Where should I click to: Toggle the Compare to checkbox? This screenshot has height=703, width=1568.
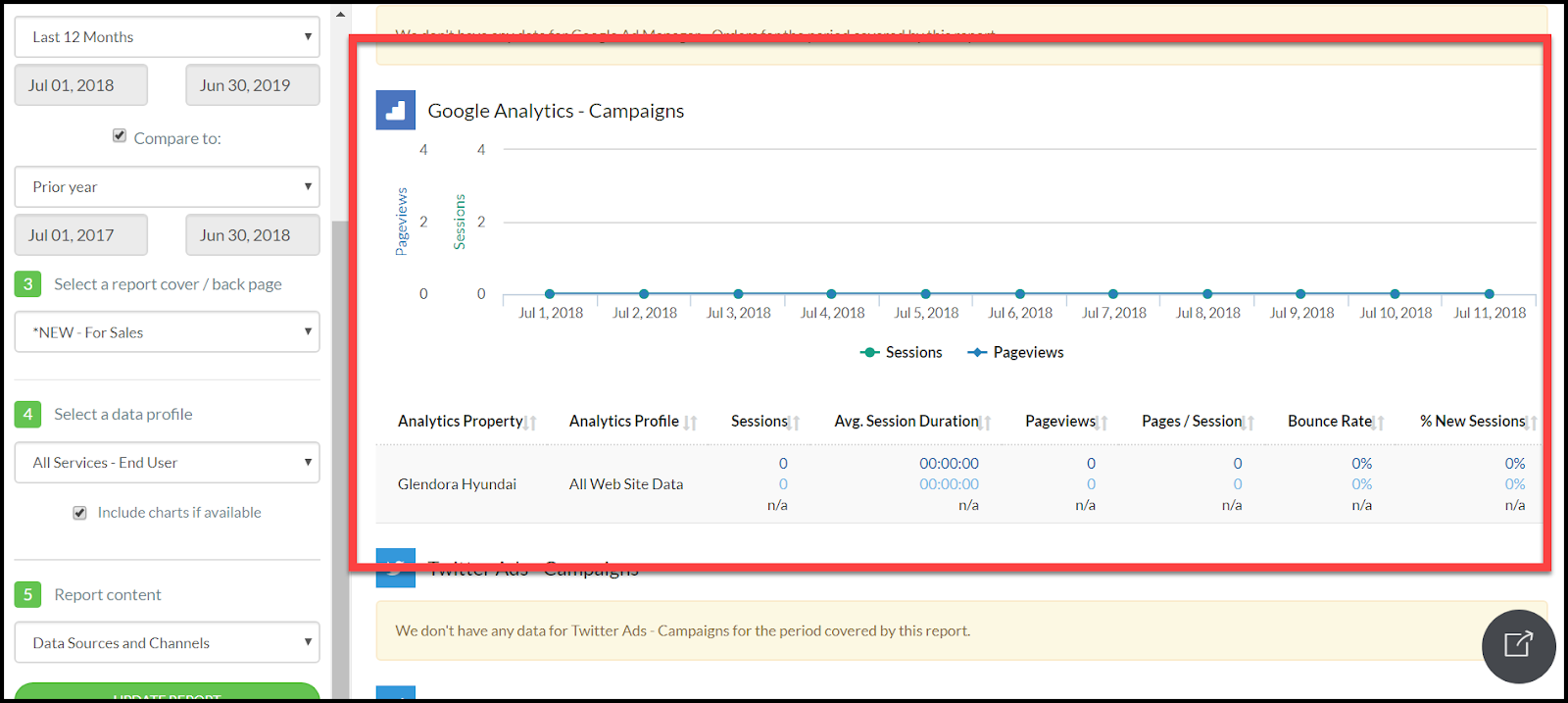120,135
